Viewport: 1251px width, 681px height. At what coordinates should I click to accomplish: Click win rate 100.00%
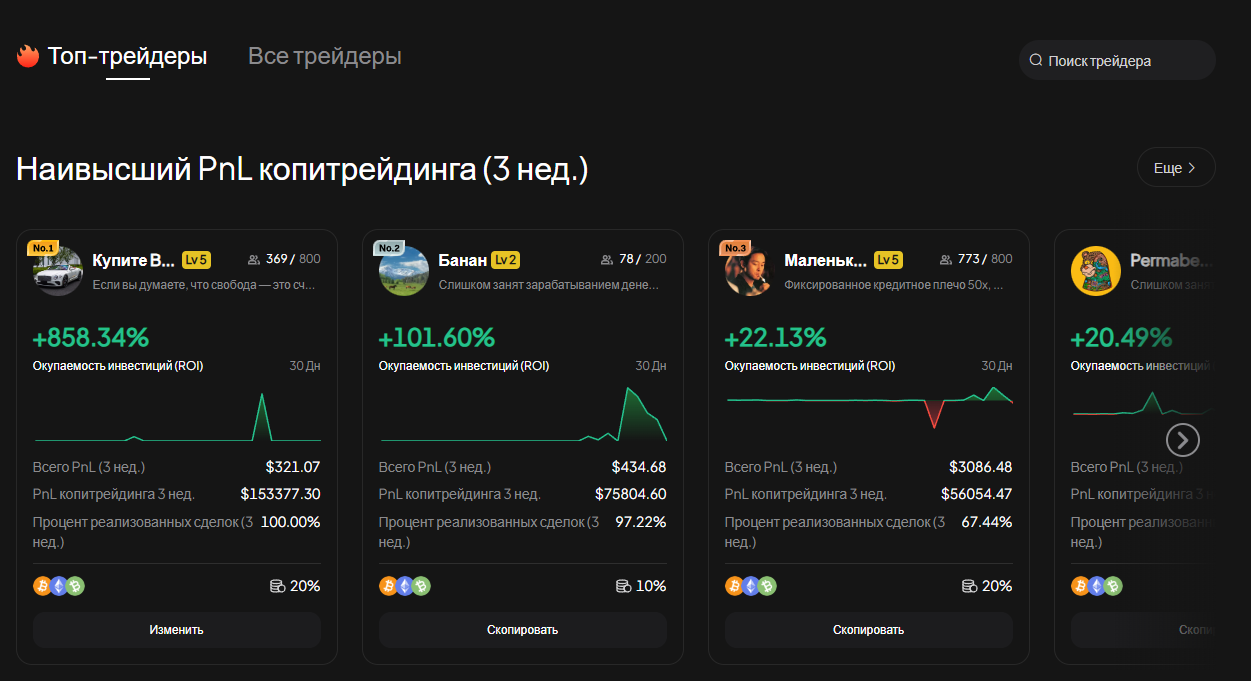tap(290, 522)
